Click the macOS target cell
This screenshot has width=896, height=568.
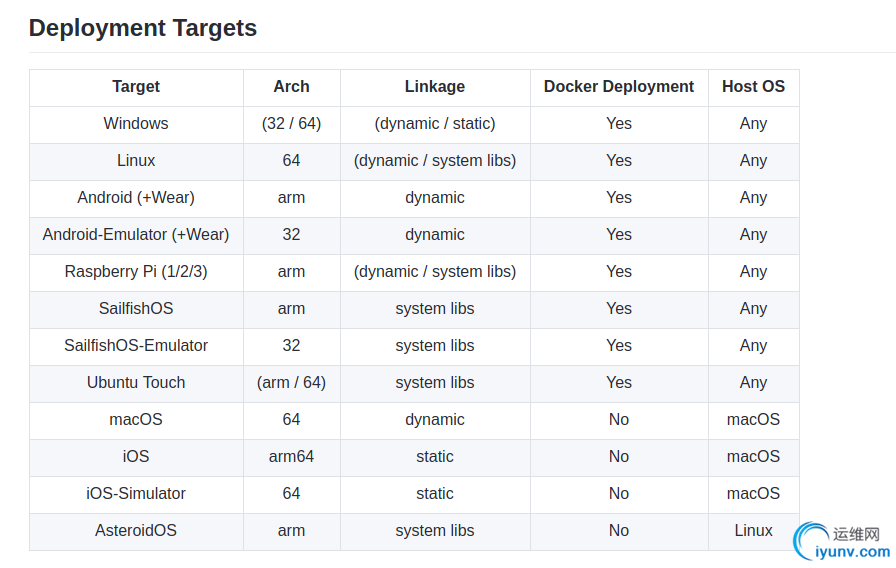[136, 419]
